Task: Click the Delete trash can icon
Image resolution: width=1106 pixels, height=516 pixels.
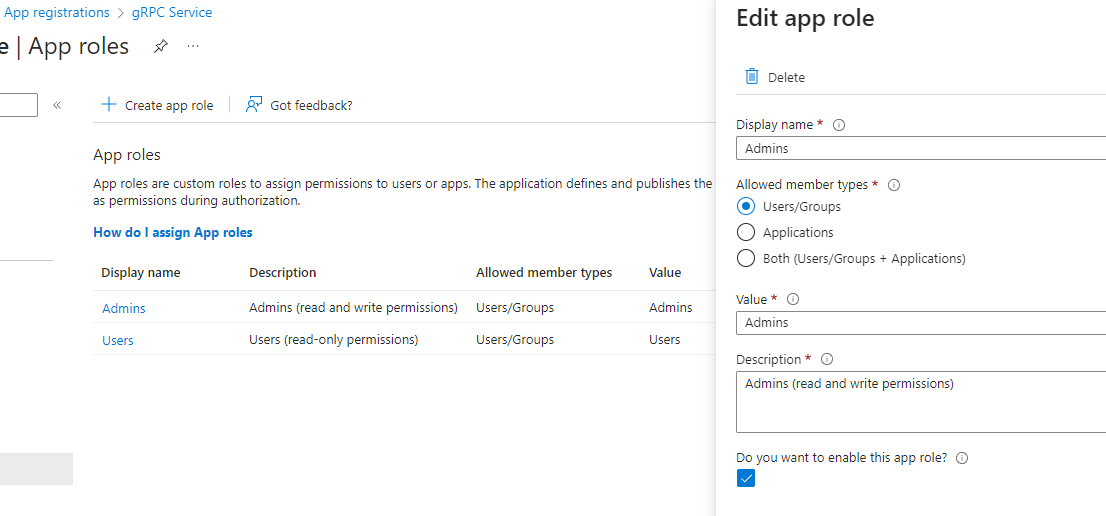Action: (x=752, y=77)
